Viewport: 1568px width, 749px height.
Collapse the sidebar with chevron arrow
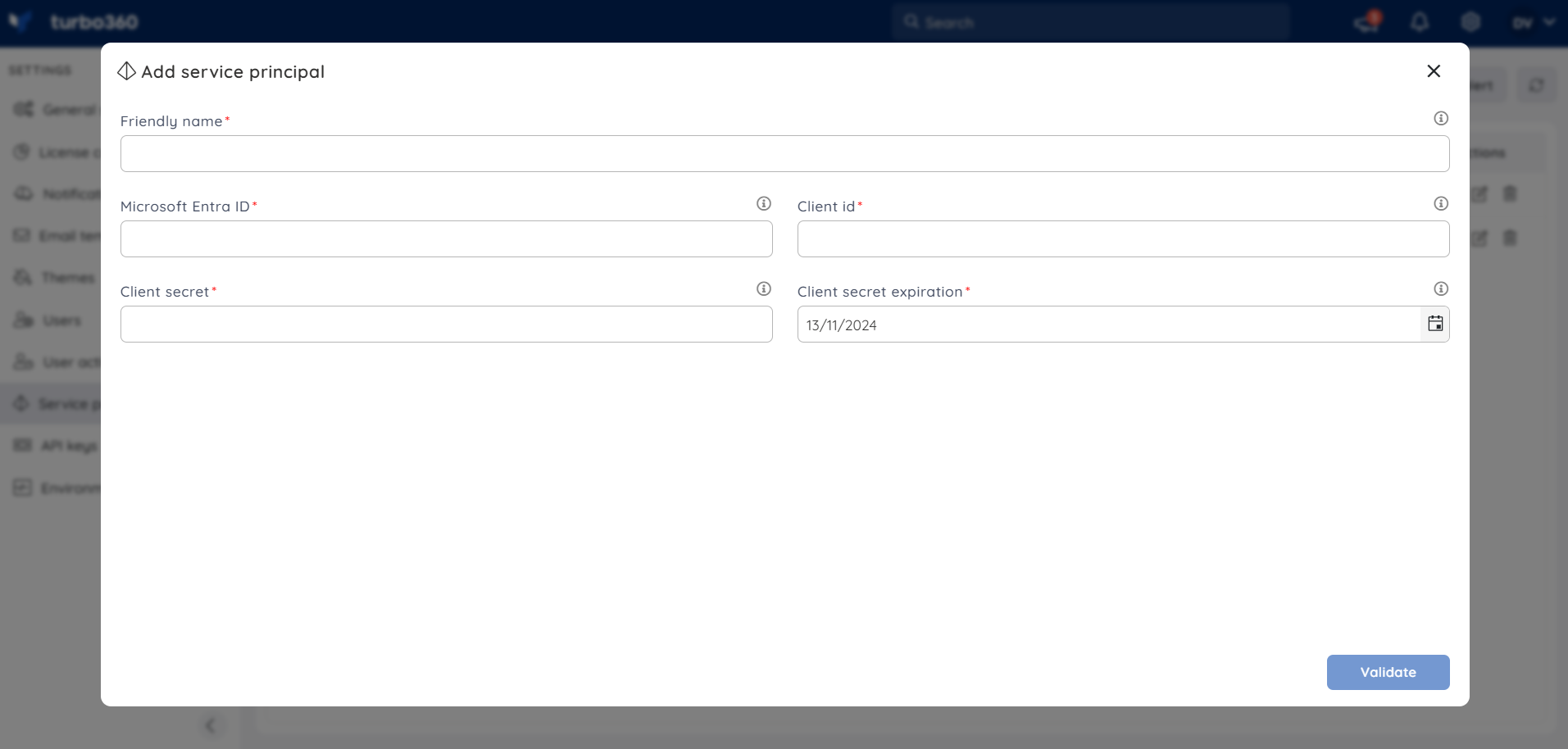211,725
